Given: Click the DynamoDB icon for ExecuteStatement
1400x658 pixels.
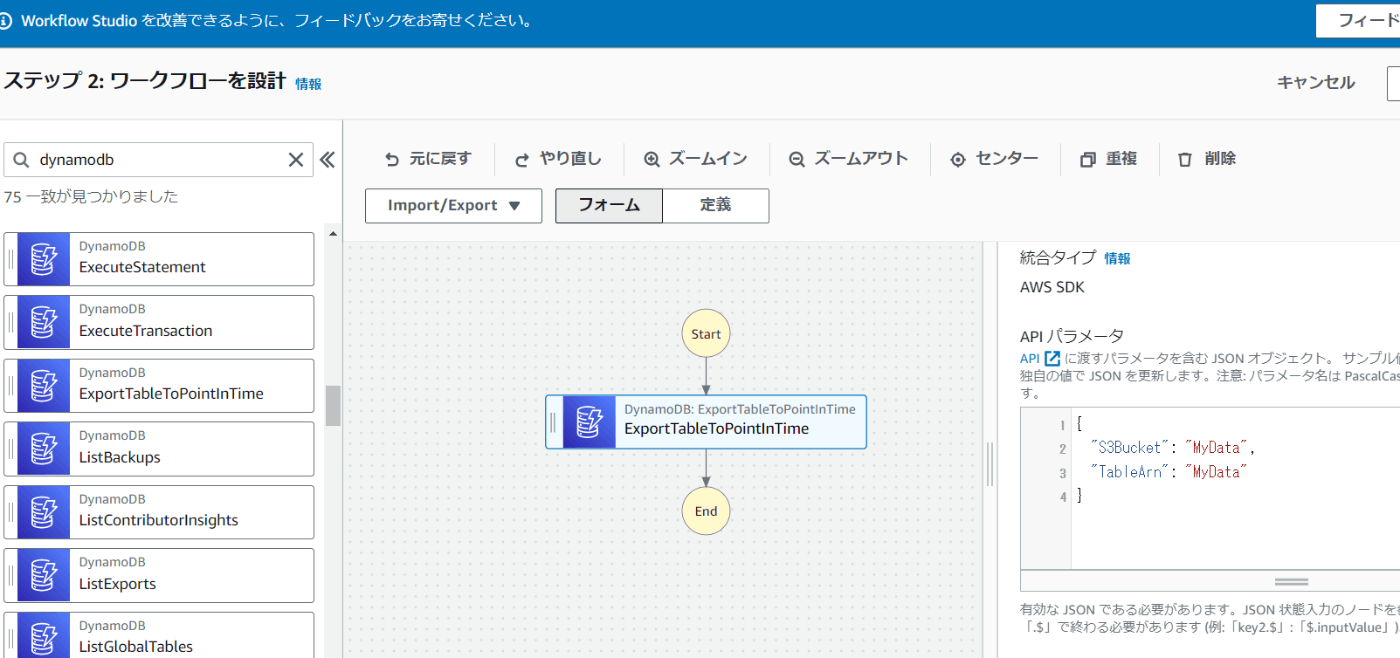Looking at the screenshot, I should [43, 258].
